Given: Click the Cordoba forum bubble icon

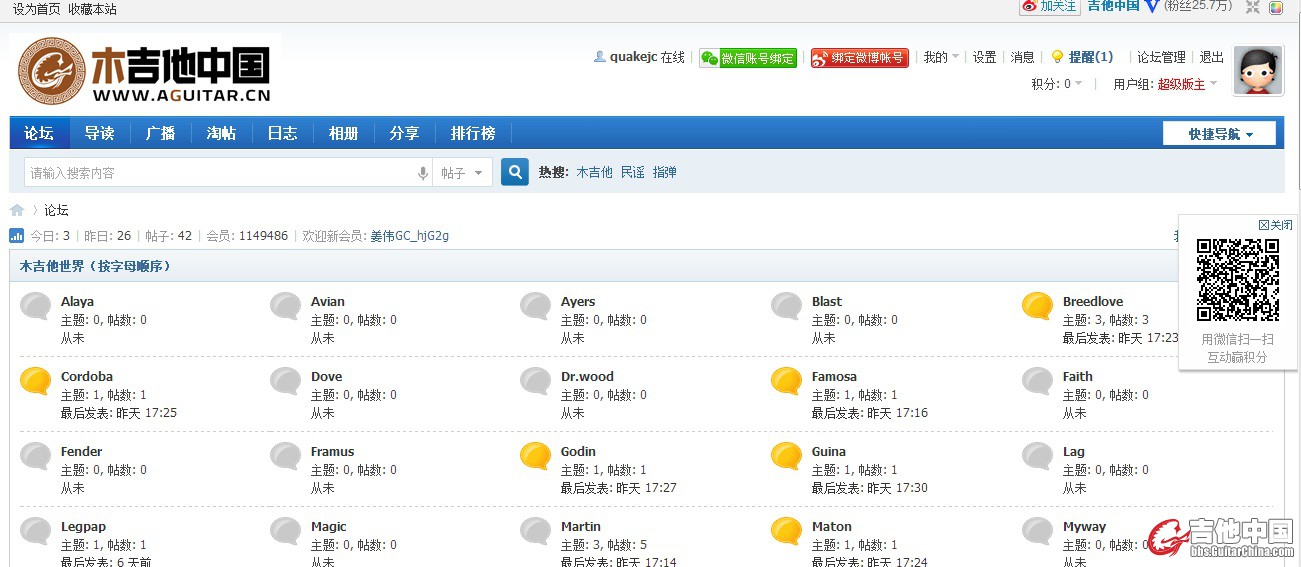Looking at the screenshot, I should tap(36, 381).
